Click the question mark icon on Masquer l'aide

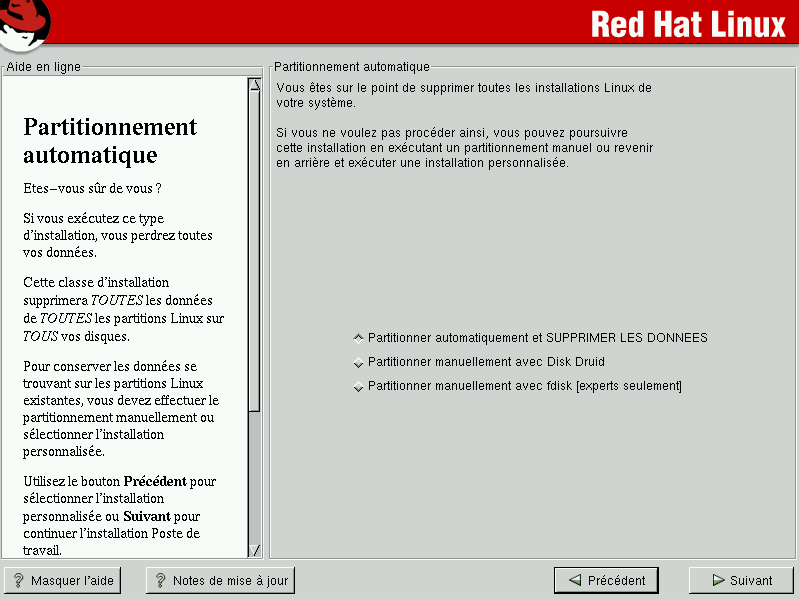click(18, 580)
